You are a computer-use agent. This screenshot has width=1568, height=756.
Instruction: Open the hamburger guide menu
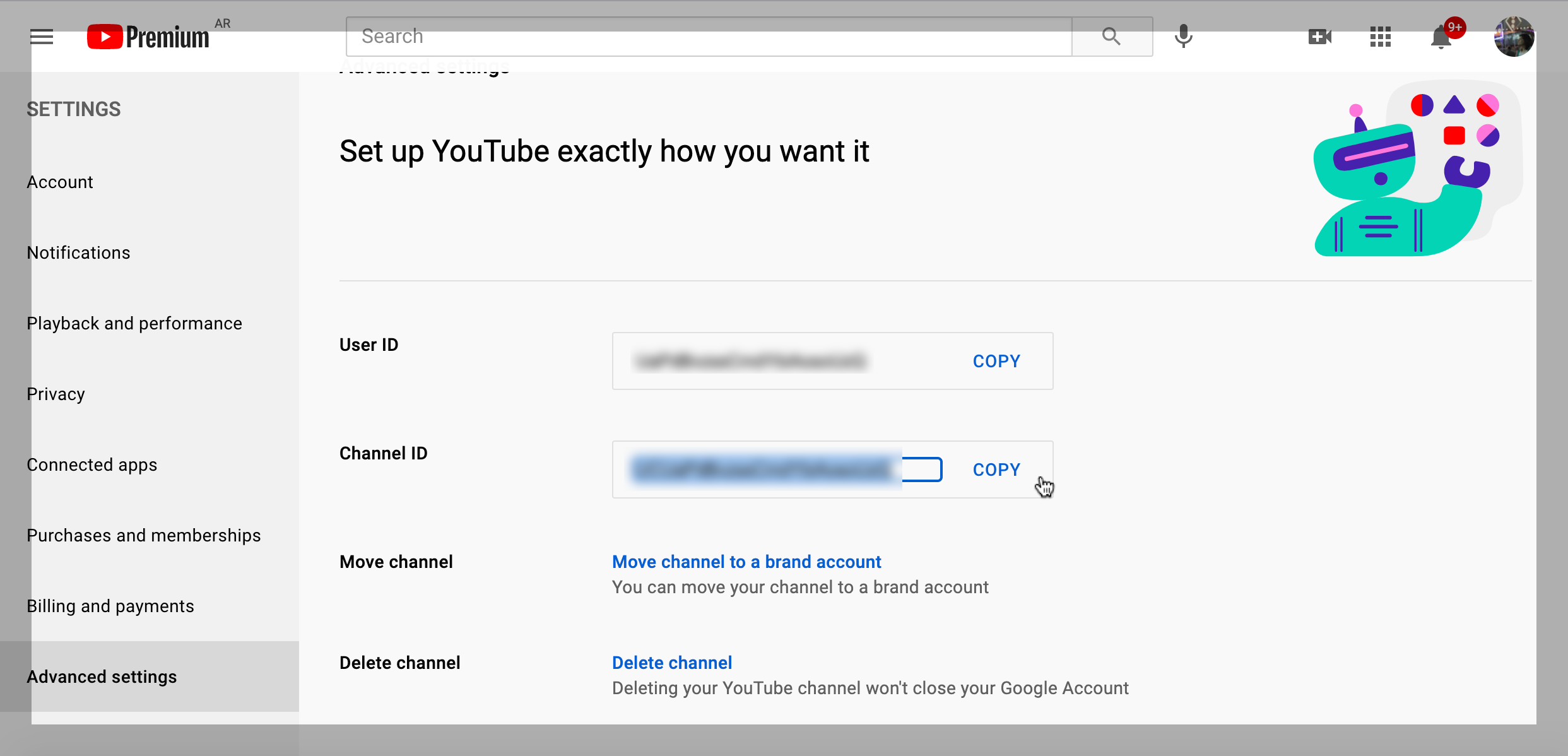(x=42, y=37)
